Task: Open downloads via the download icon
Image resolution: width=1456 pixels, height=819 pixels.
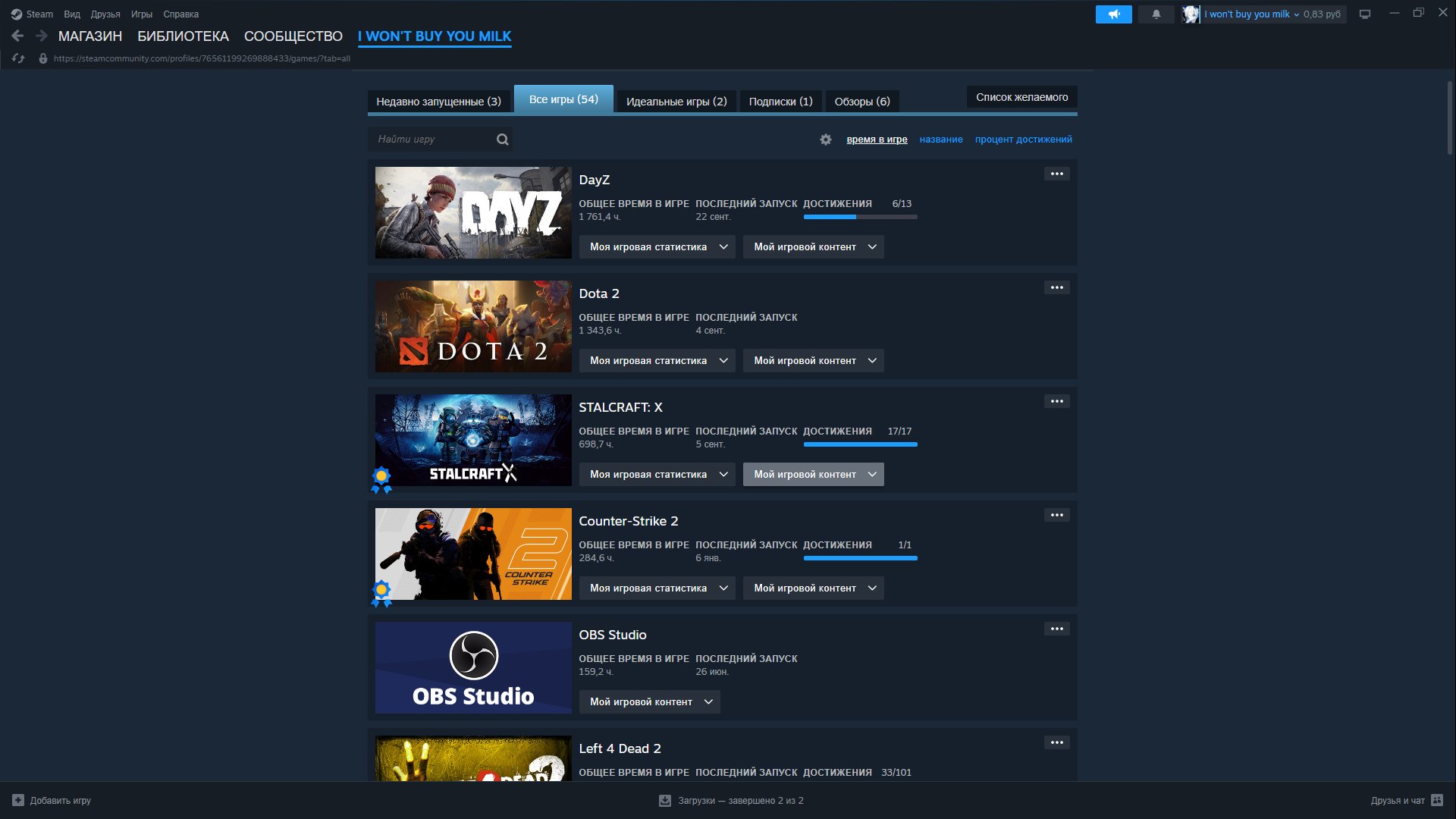Action: coord(665,800)
